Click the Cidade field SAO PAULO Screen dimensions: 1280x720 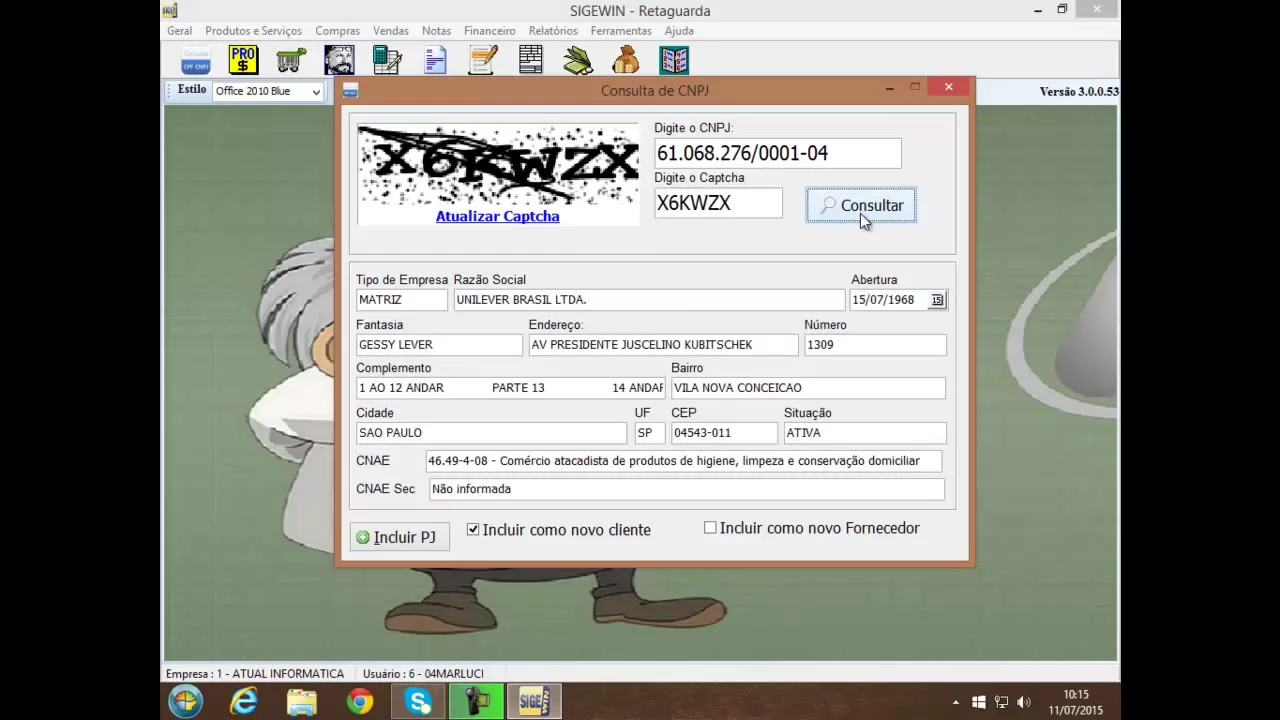[x=491, y=433]
